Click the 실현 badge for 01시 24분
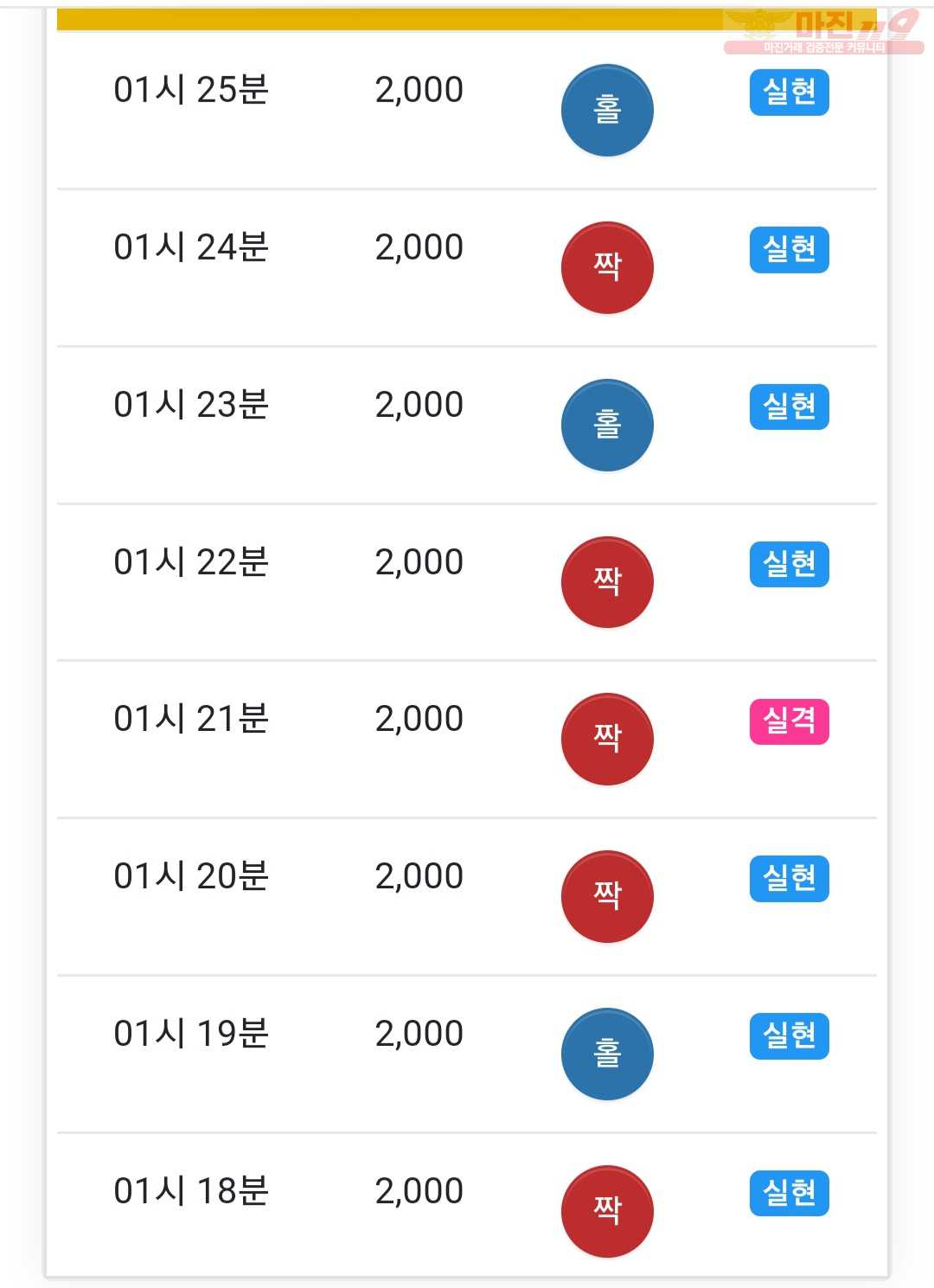934x1288 pixels. [789, 249]
